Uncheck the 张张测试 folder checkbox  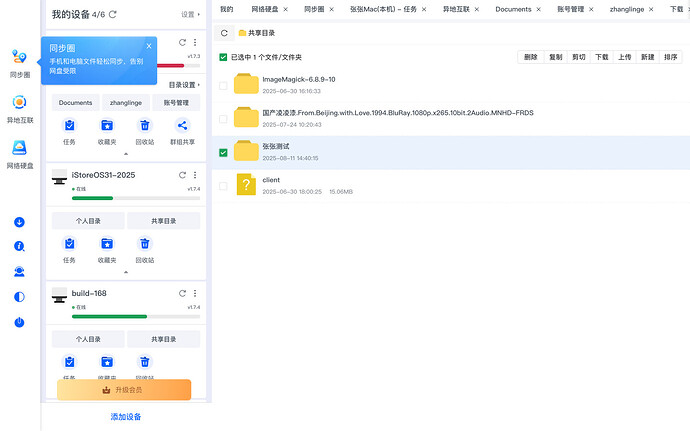click(x=223, y=153)
